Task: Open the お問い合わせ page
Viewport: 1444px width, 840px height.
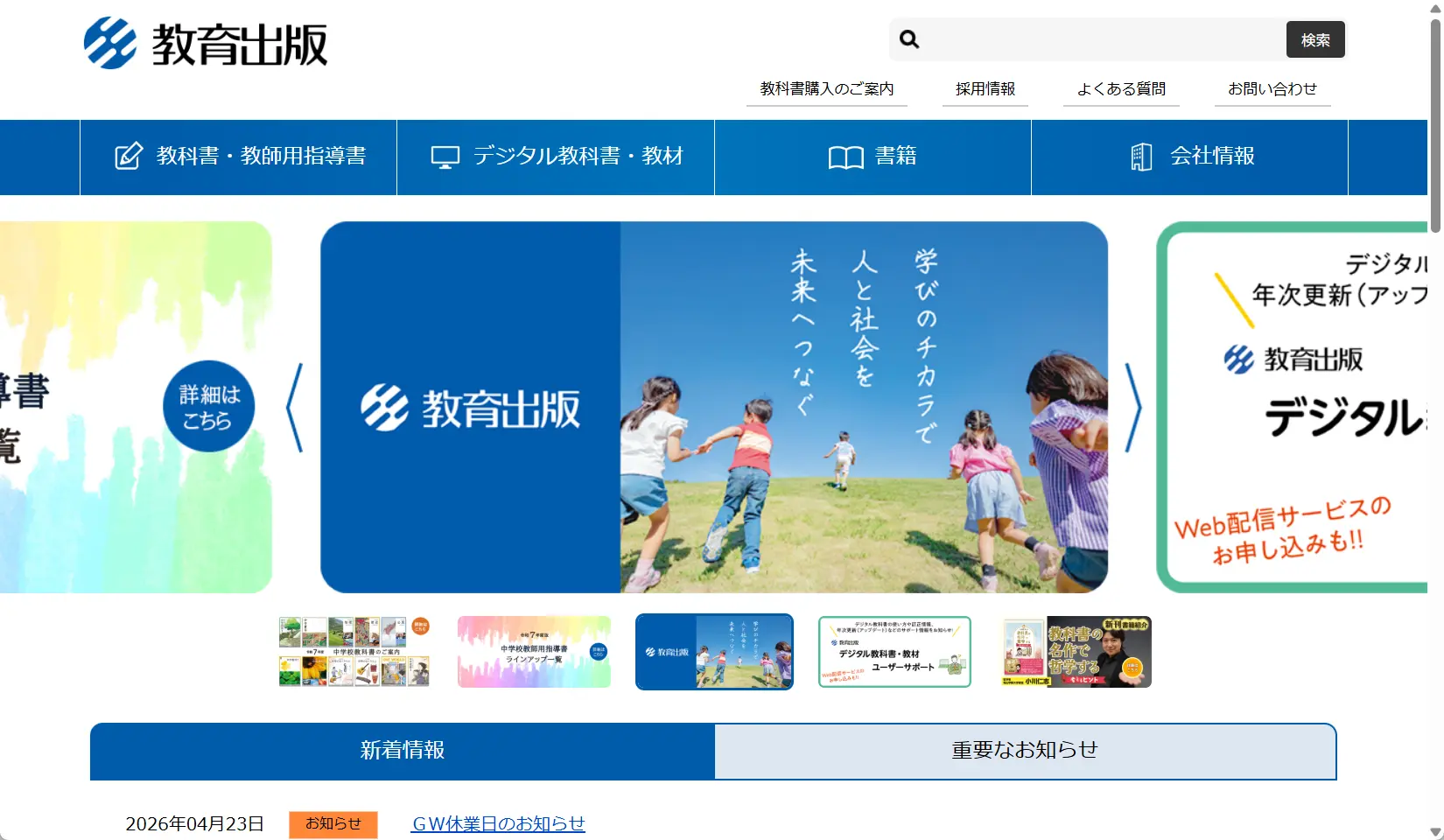Action: point(1272,87)
